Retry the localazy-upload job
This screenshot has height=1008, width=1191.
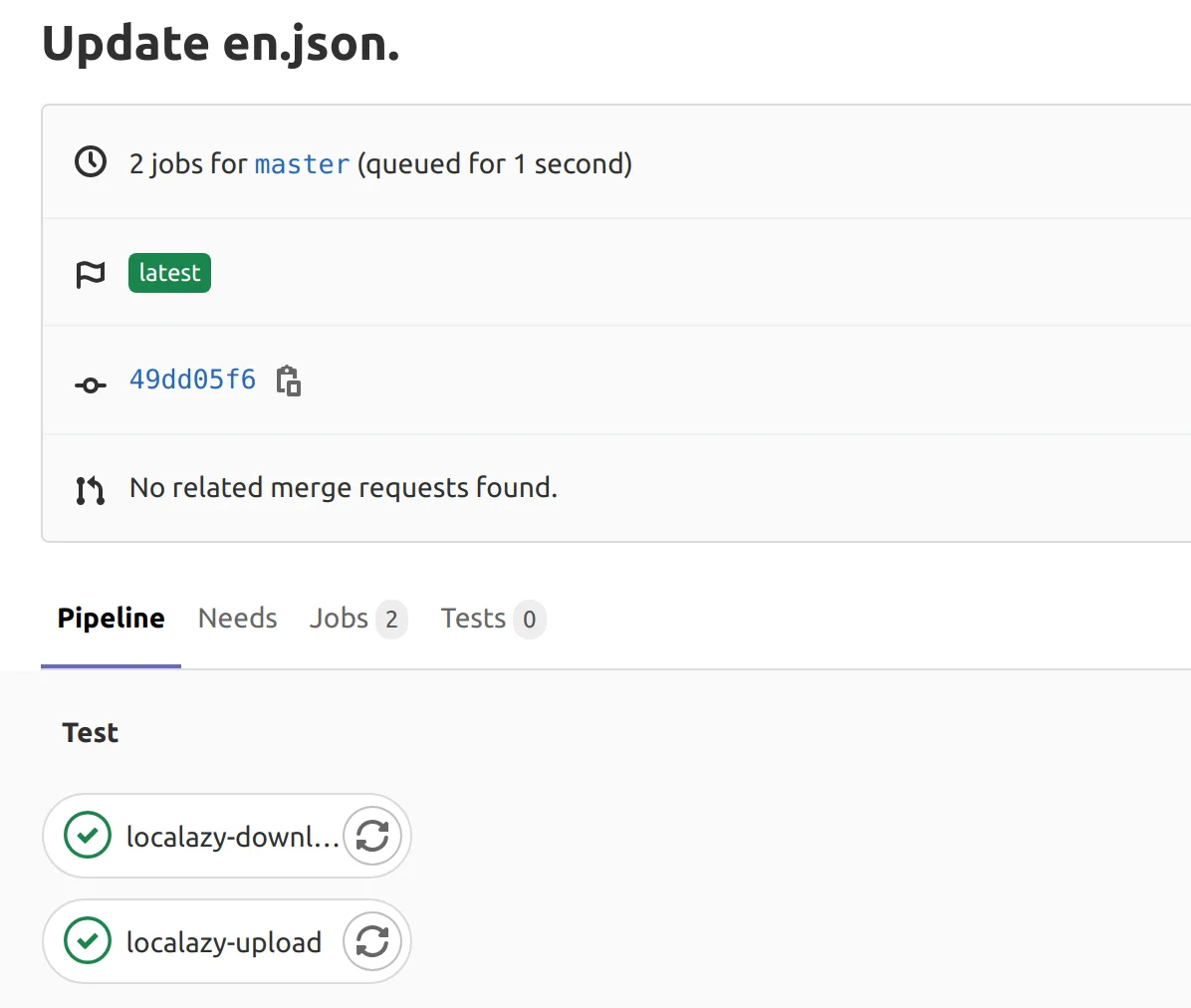[x=372, y=941]
